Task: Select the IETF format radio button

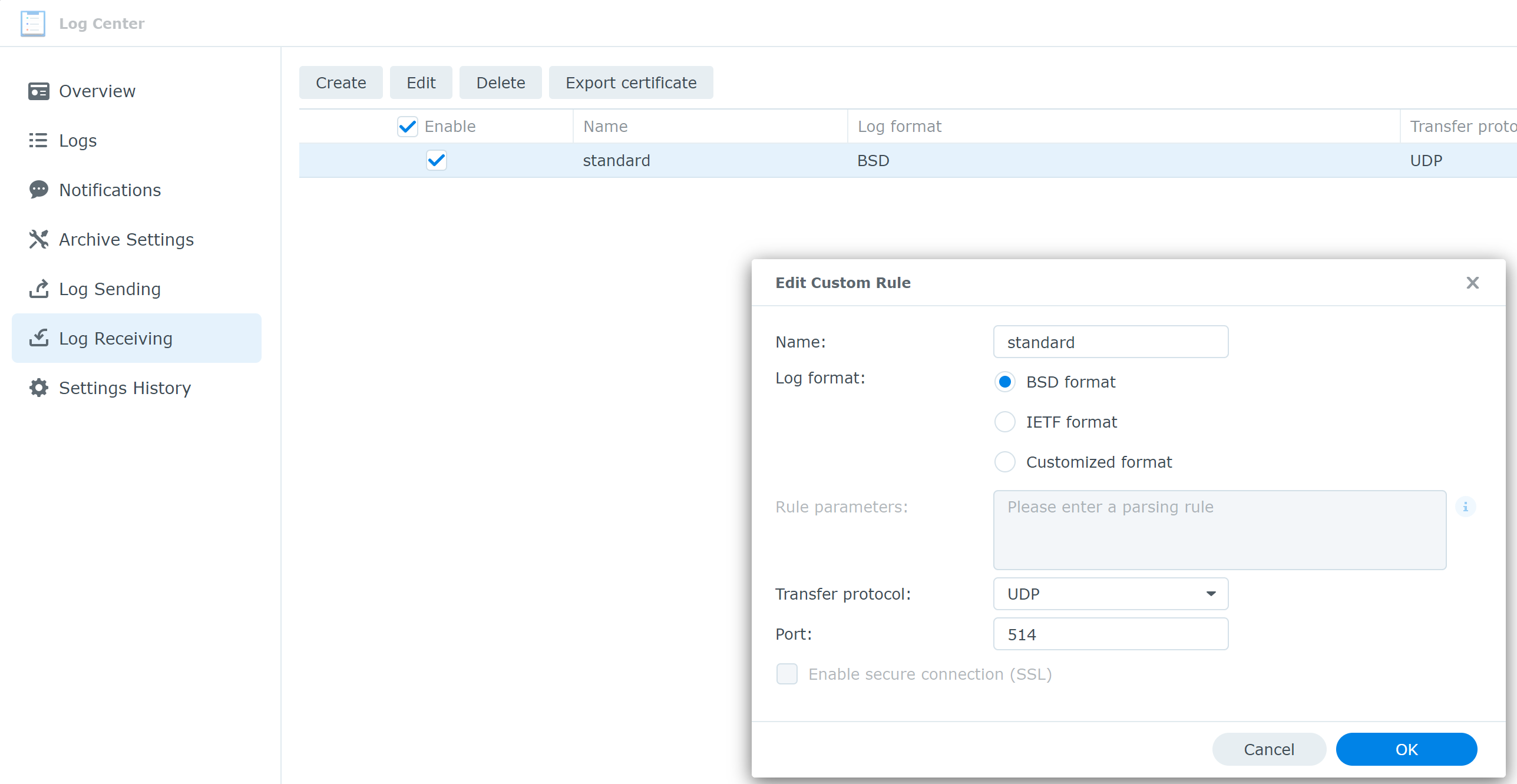Action: (x=1004, y=422)
